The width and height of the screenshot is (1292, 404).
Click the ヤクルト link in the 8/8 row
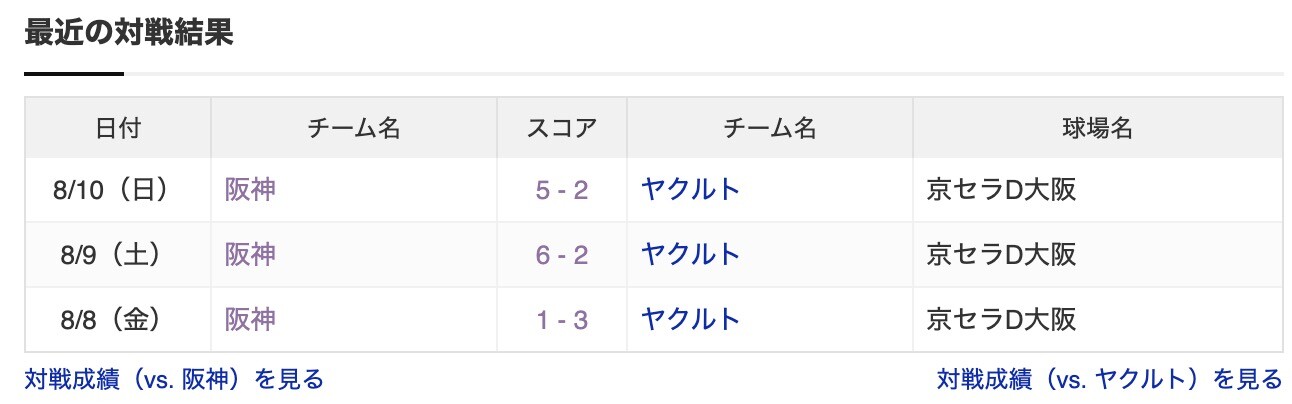tap(691, 319)
